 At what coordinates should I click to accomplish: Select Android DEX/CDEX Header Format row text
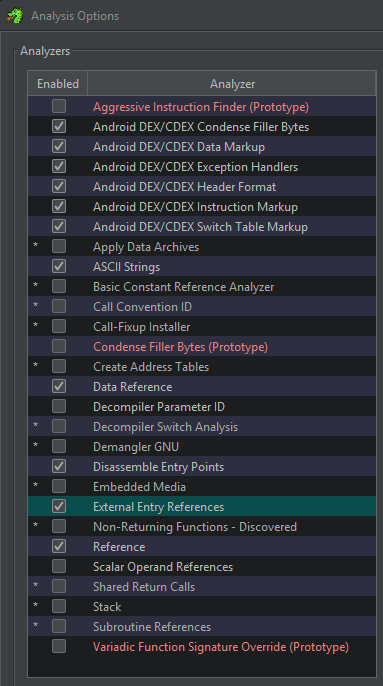184,187
